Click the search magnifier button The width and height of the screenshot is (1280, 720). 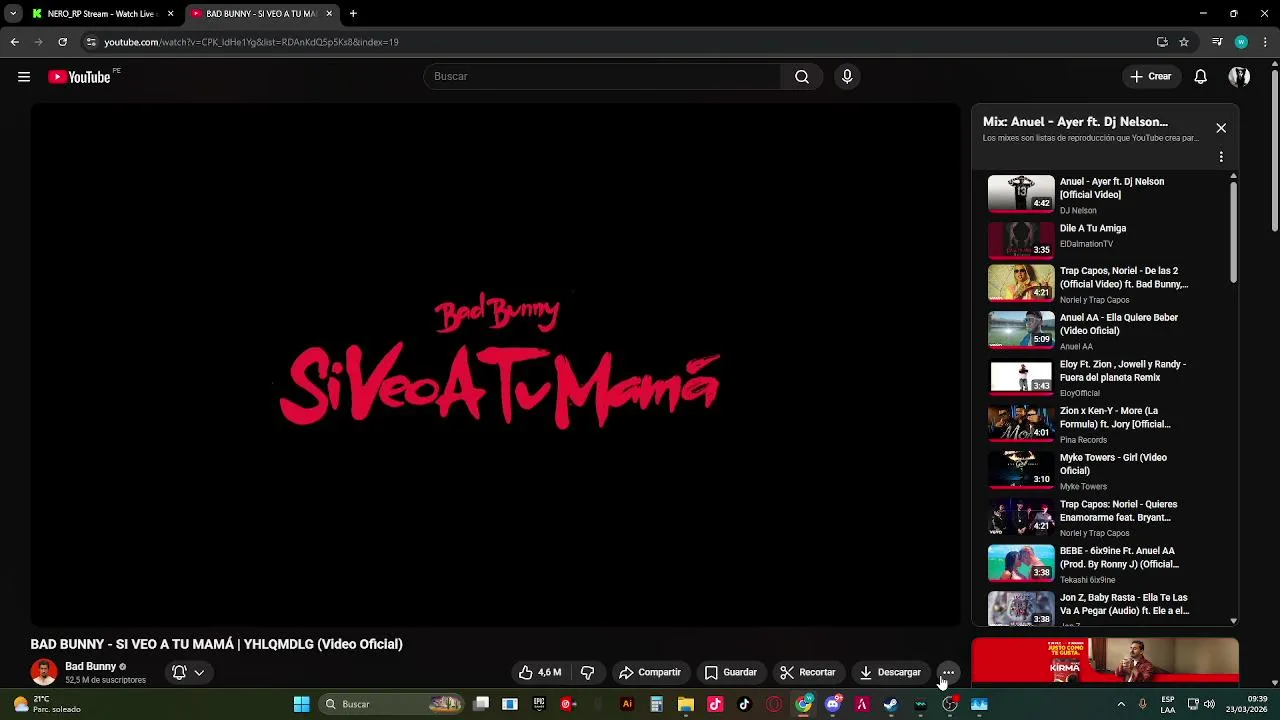click(802, 77)
